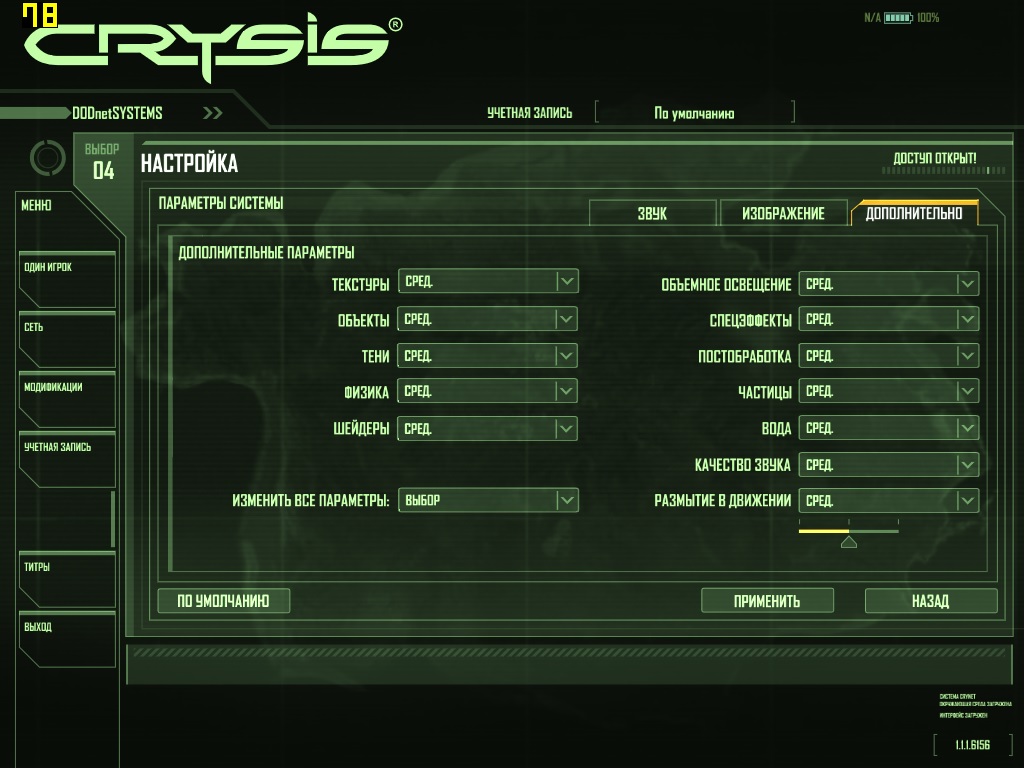
Task: Click the НАСТРОЙКА heading
Action: coord(189,164)
